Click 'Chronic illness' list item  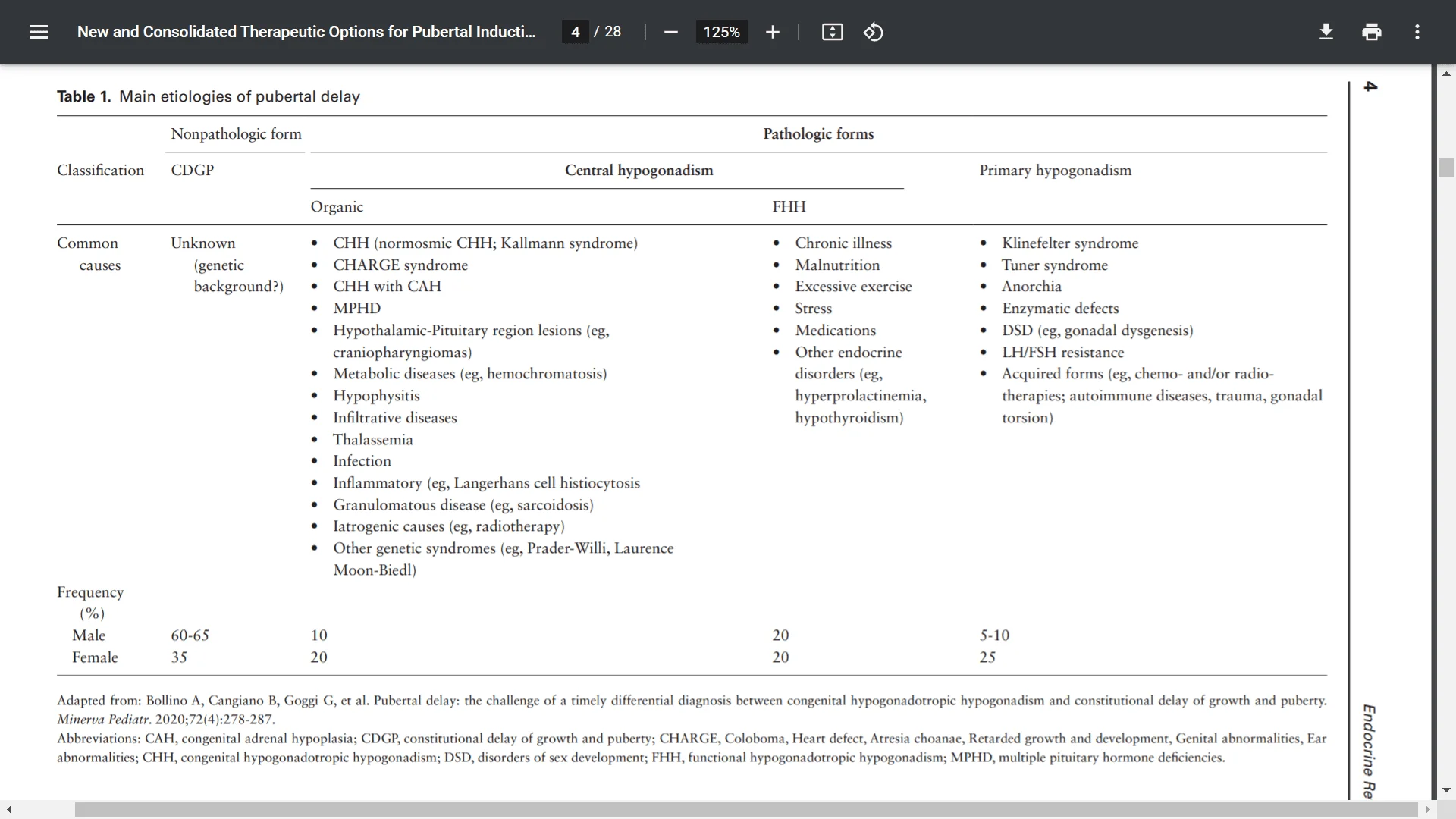(x=843, y=243)
